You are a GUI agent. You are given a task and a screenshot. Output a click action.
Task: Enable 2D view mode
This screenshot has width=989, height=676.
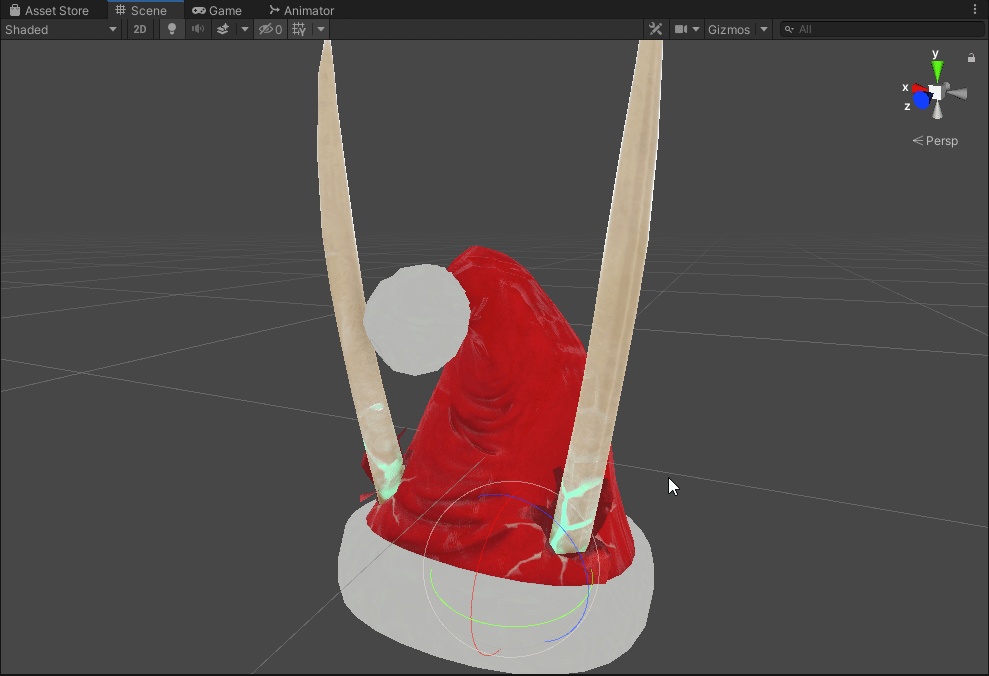pyautogui.click(x=139, y=29)
